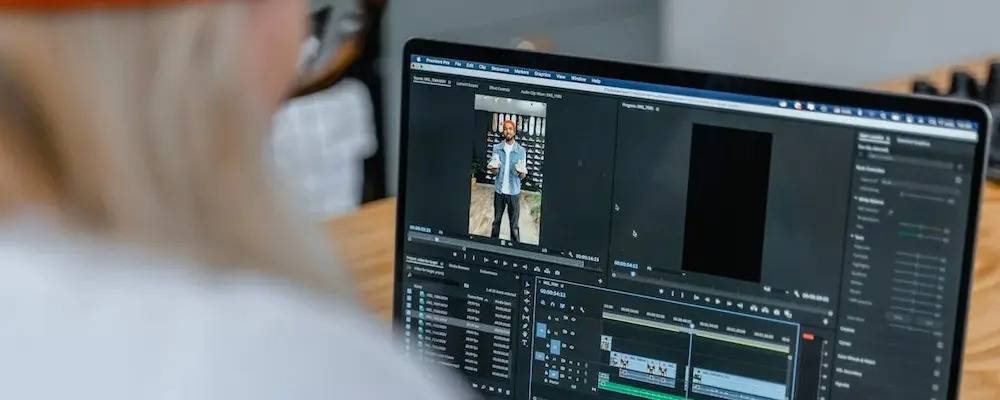Expand Creative section in Lumetri
The width and height of the screenshot is (1000, 400).
(x=847, y=329)
